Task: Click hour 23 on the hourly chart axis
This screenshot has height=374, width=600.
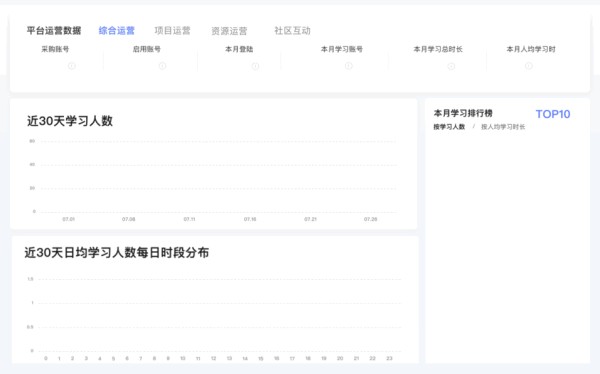Action: click(x=389, y=358)
